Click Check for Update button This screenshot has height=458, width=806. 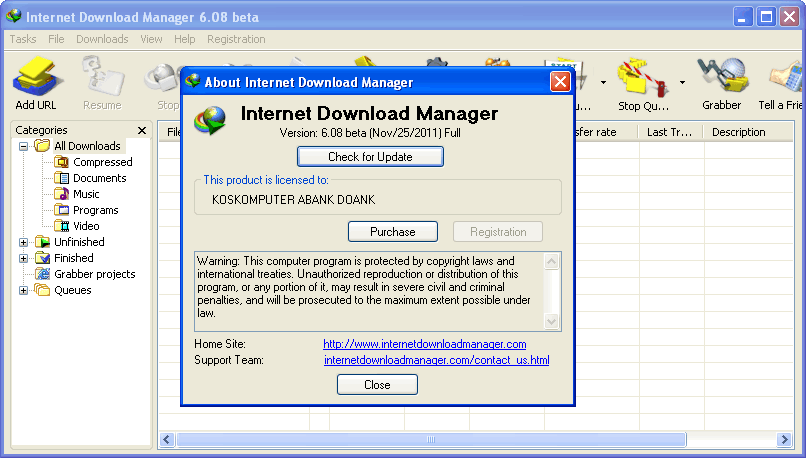[370, 157]
